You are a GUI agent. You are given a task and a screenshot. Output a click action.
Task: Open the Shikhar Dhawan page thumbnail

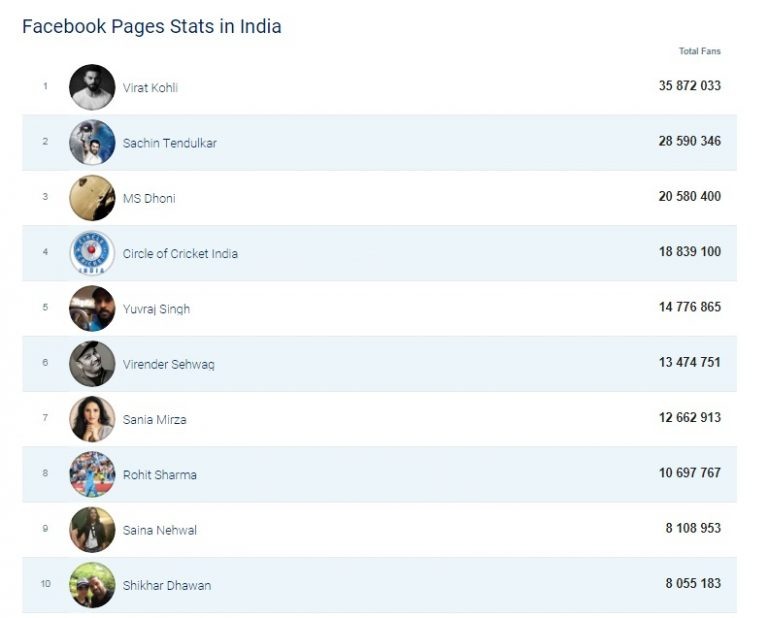92,585
